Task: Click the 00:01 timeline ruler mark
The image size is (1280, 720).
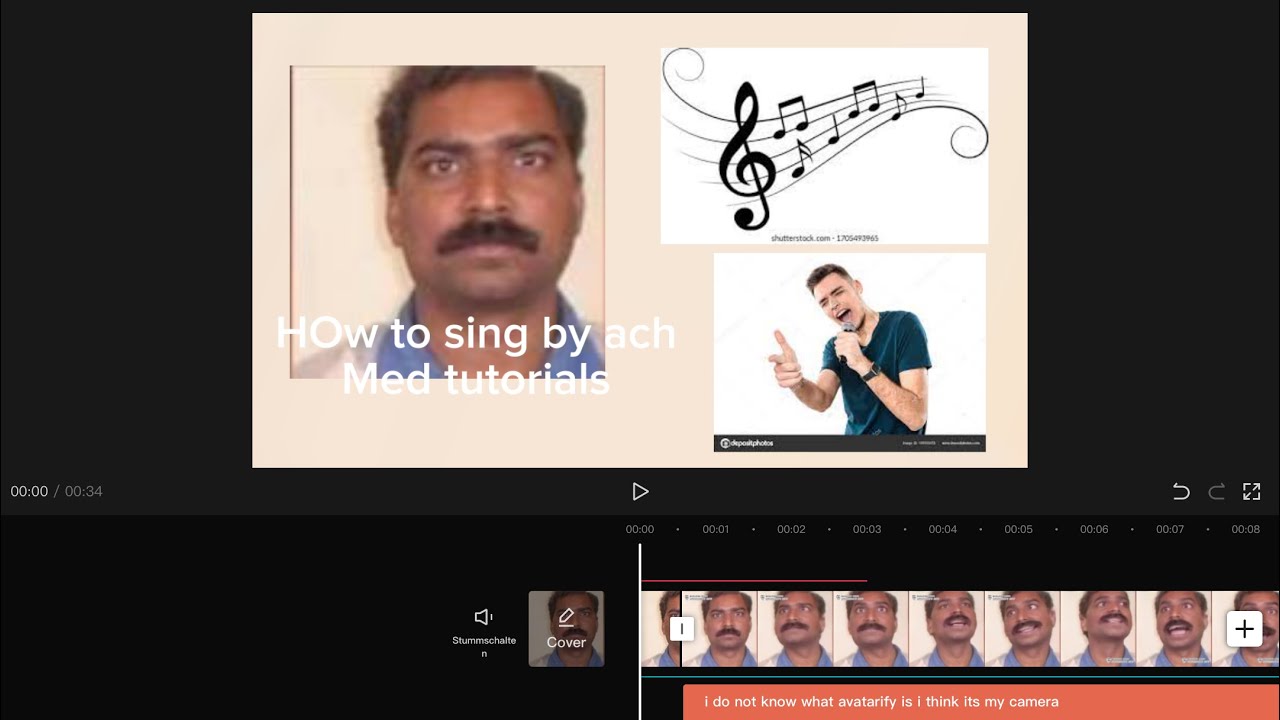Action: pos(715,529)
